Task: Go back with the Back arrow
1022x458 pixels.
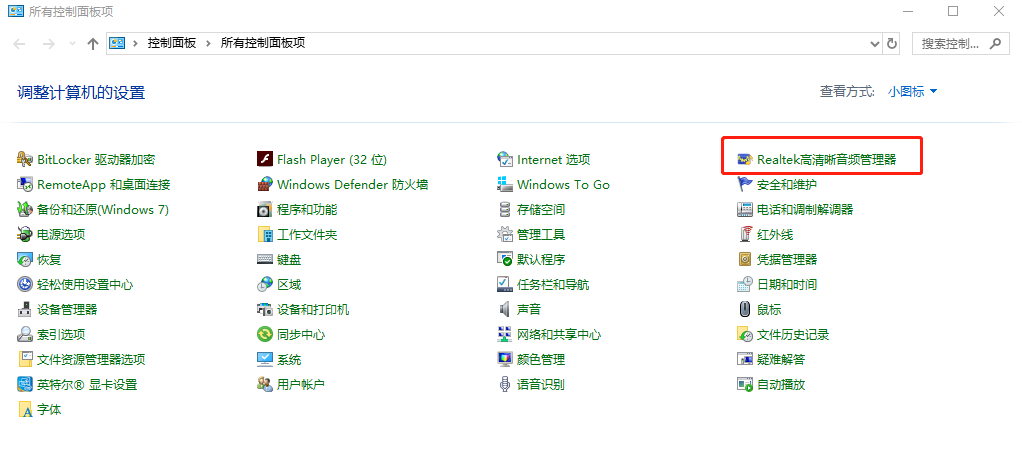Action: 19,44
